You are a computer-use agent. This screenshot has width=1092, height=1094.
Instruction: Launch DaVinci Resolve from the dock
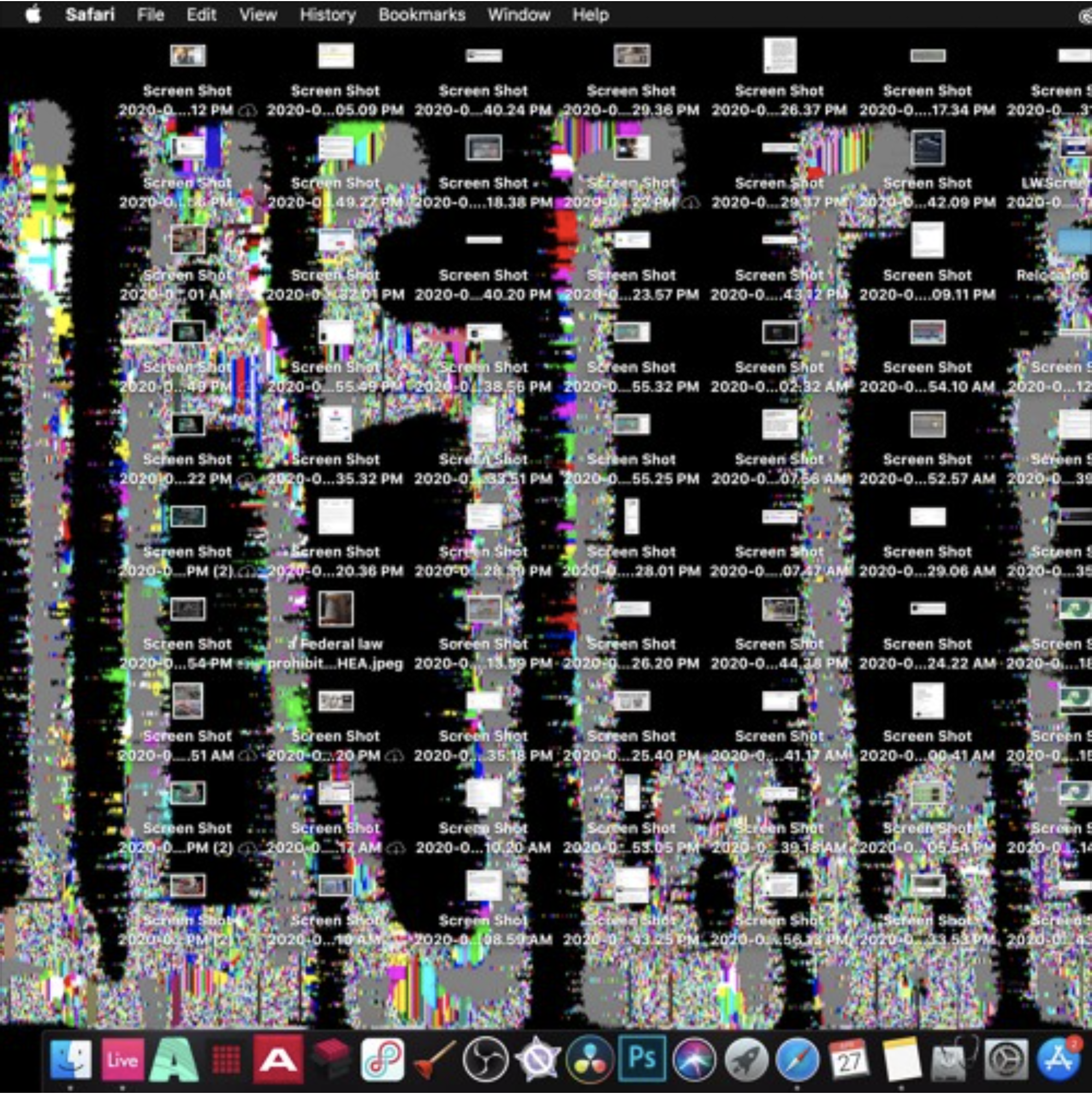click(x=590, y=1059)
